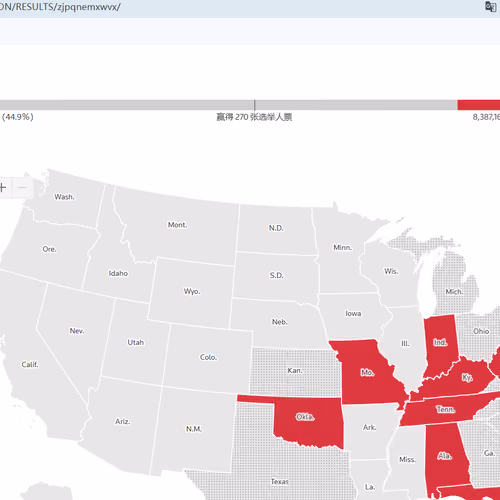Click the red Missouri state

(x=367, y=372)
